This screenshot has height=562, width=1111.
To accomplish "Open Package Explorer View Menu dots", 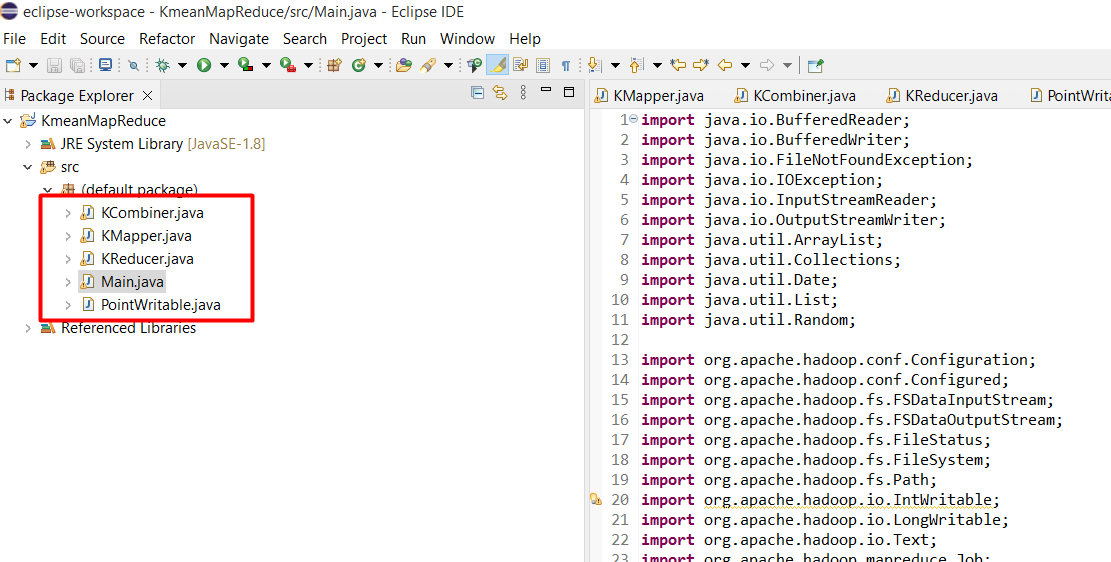I will [522, 94].
